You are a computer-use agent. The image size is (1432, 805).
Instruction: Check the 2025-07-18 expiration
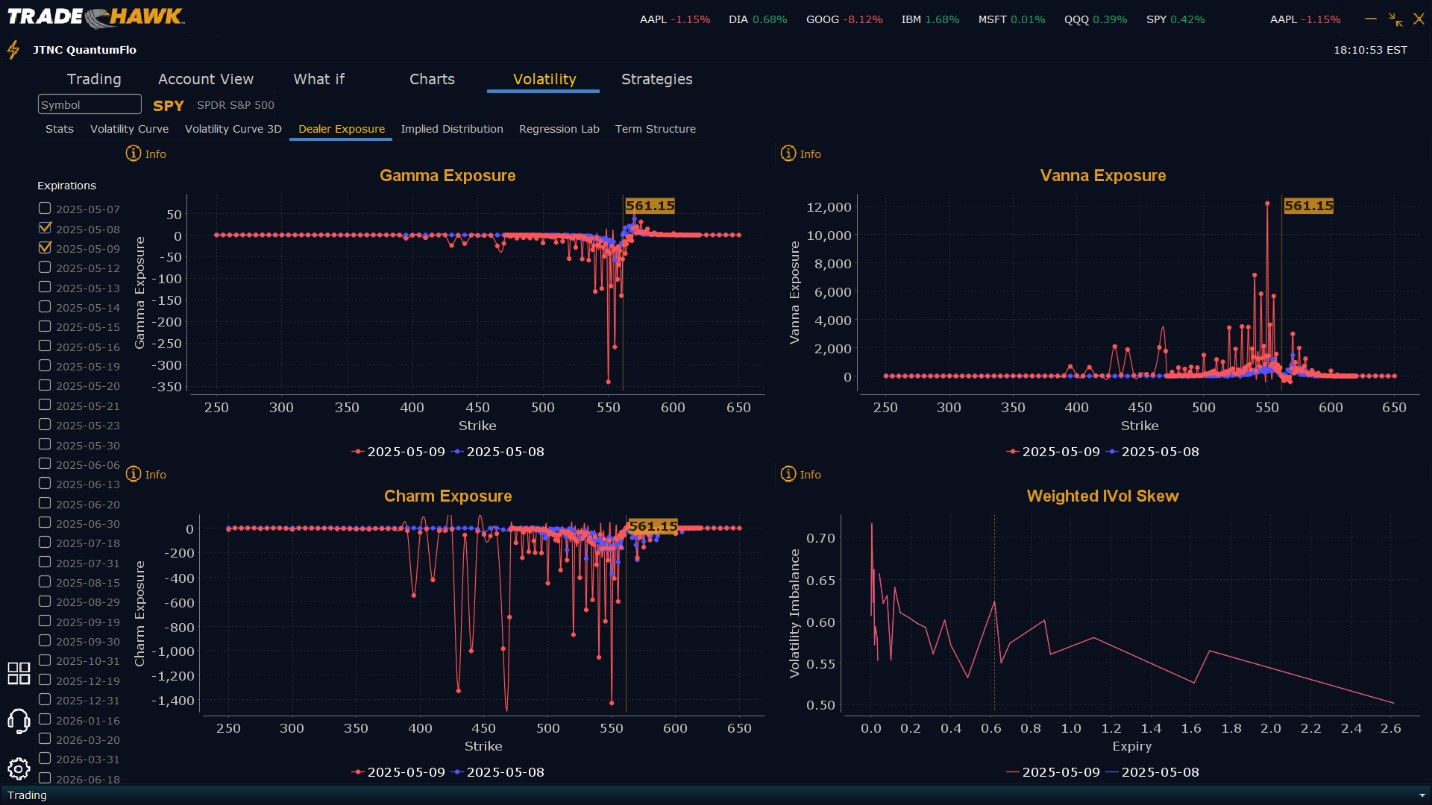(44, 542)
